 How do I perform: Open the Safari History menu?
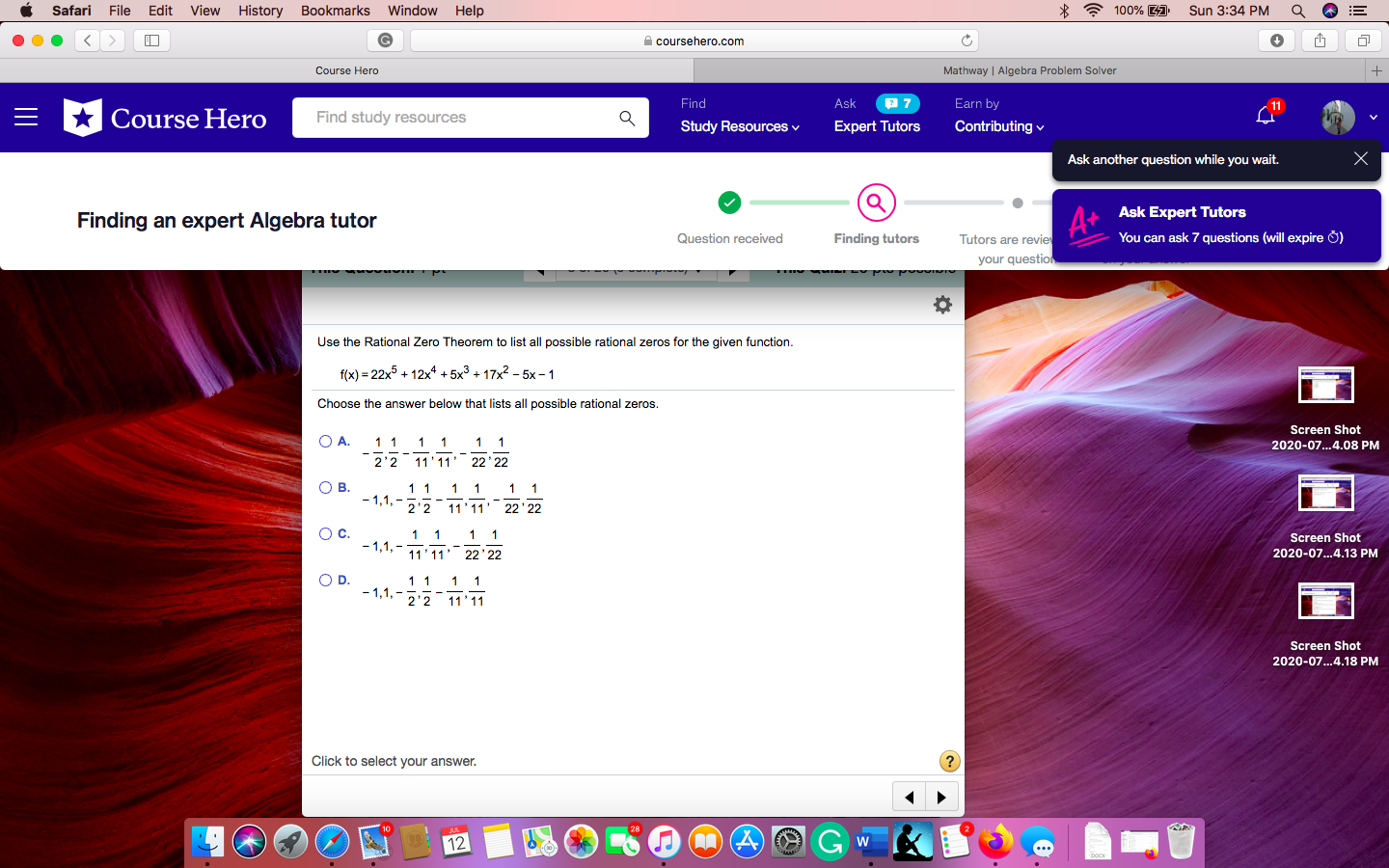coord(260,11)
